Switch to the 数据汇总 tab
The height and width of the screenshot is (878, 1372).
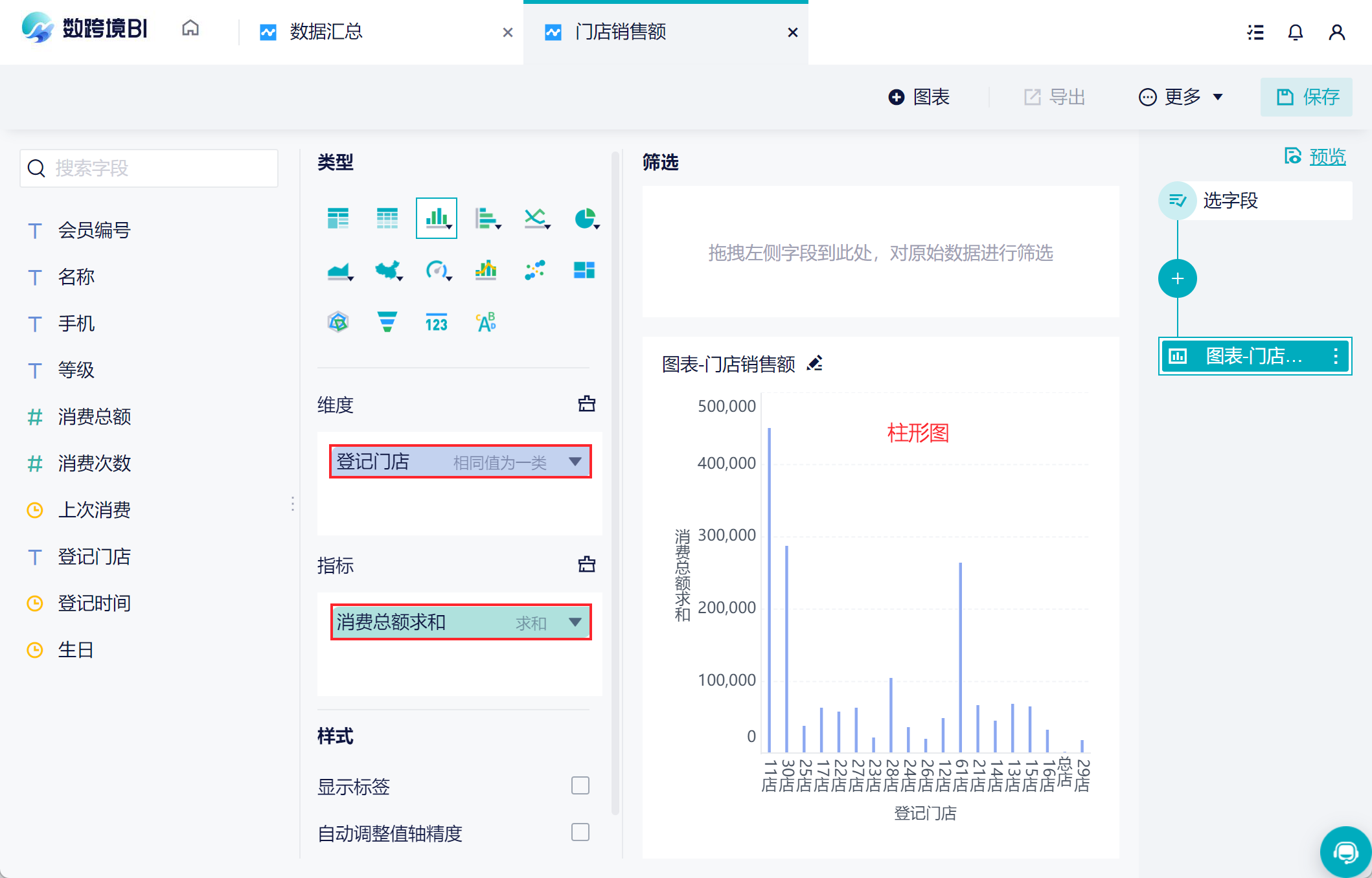[x=326, y=32]
